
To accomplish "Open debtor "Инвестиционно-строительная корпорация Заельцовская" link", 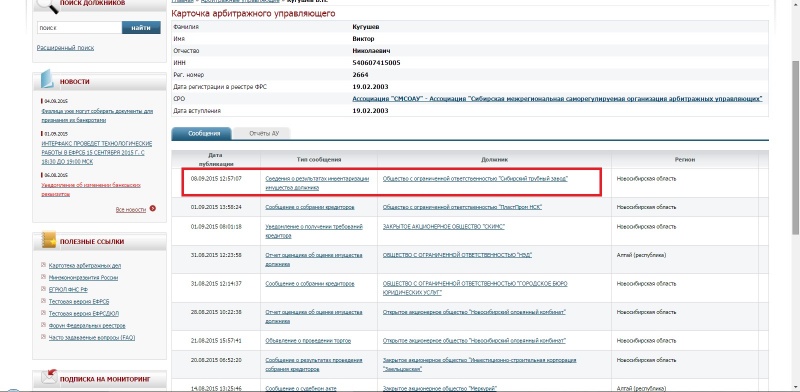I will [480, 364].
